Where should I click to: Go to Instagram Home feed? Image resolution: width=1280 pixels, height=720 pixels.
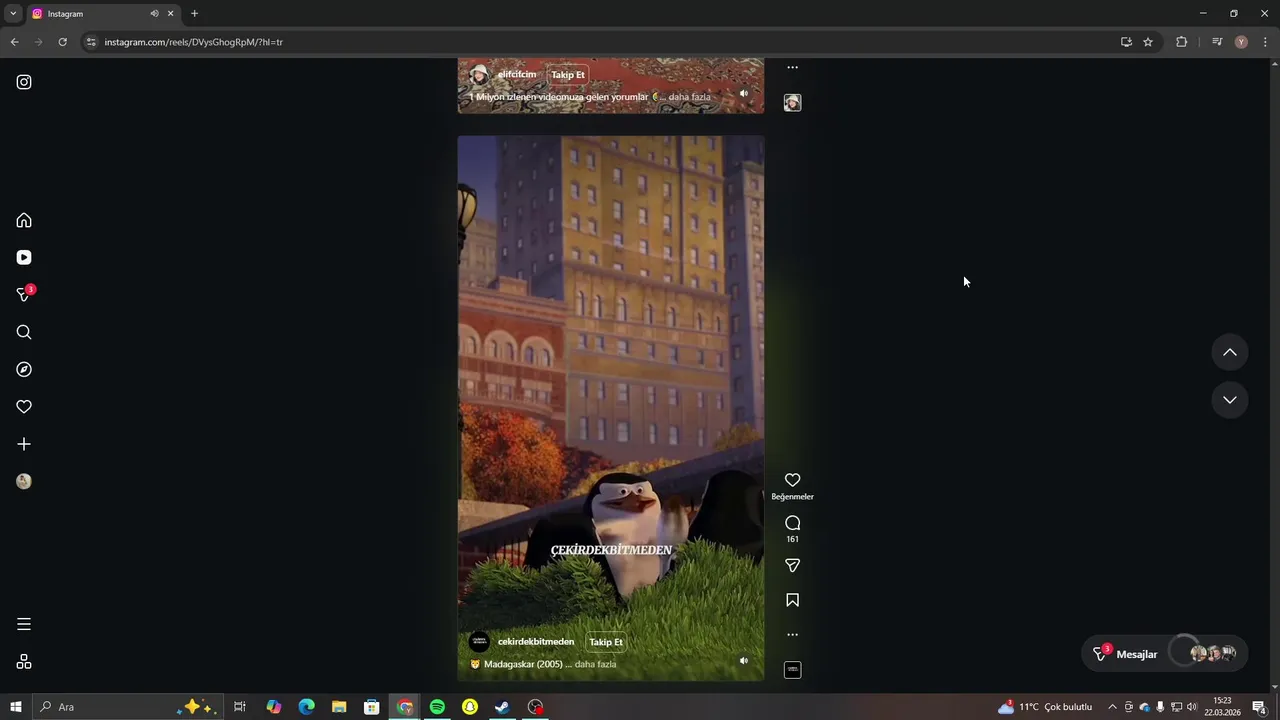(24, 220)
